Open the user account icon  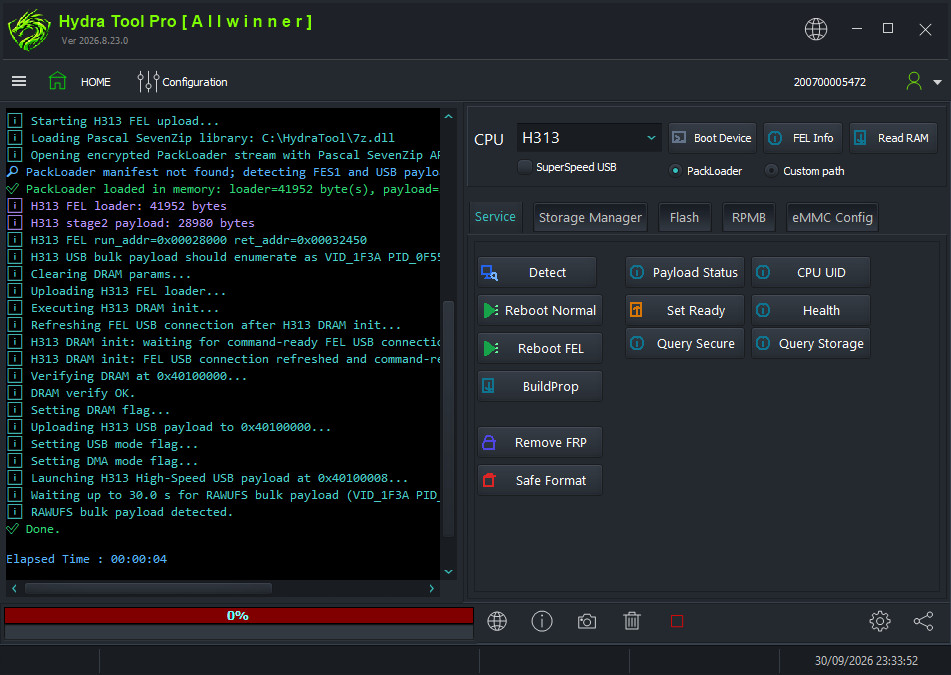(914, 81)
